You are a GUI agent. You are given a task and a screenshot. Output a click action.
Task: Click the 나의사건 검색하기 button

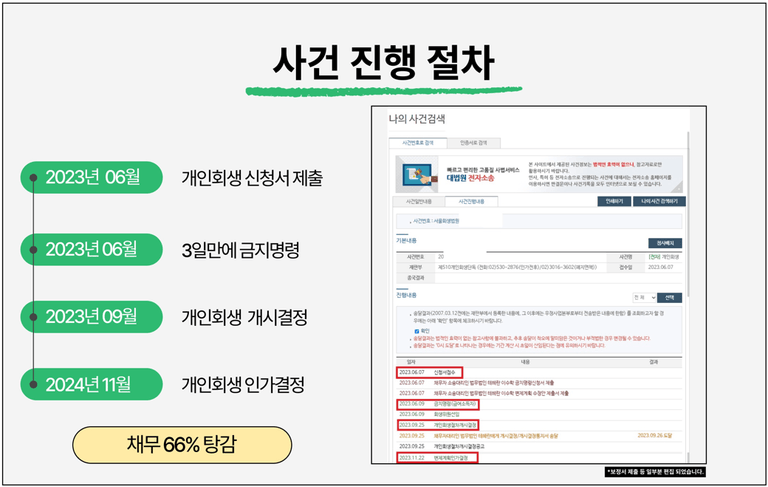pyautogui.click(x=659, y=201)
